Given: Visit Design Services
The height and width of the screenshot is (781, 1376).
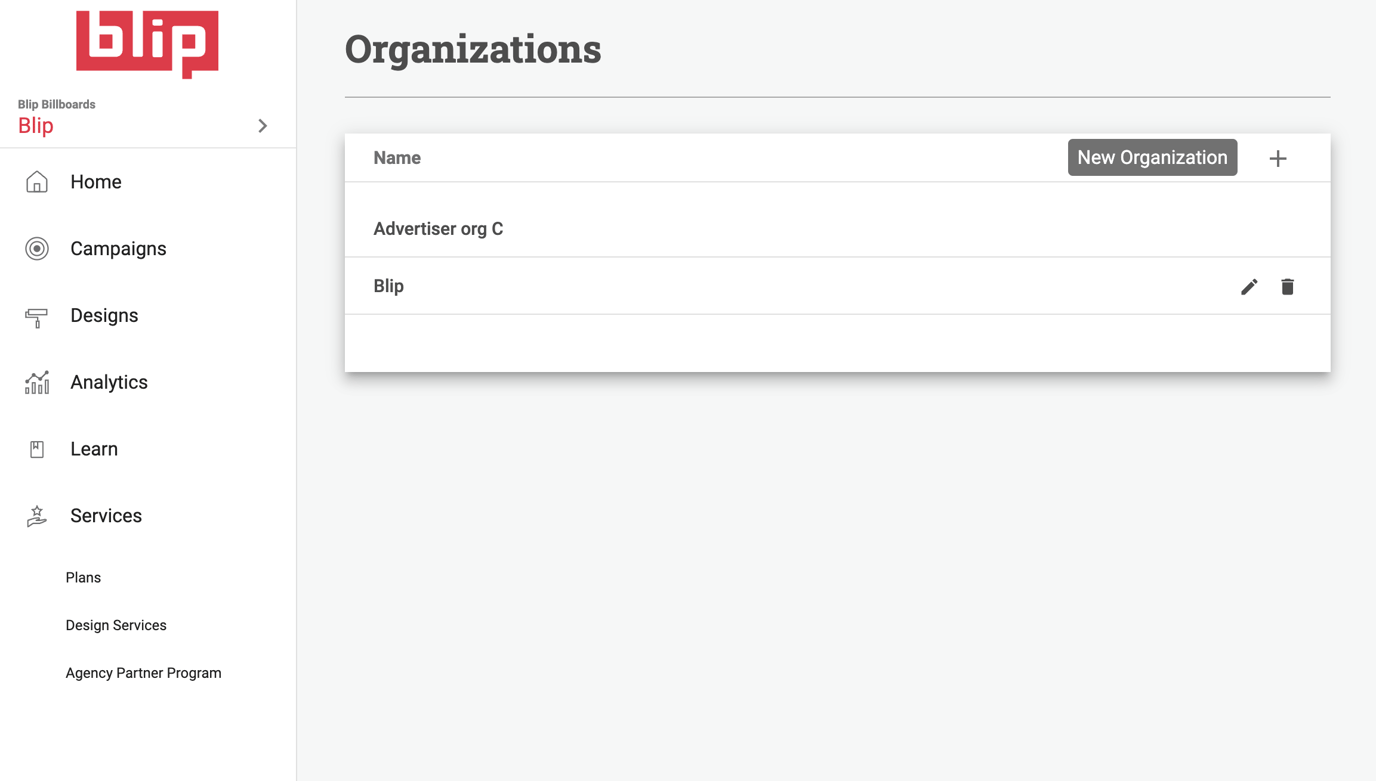Looking at the screenshot, I should point(116,625).
